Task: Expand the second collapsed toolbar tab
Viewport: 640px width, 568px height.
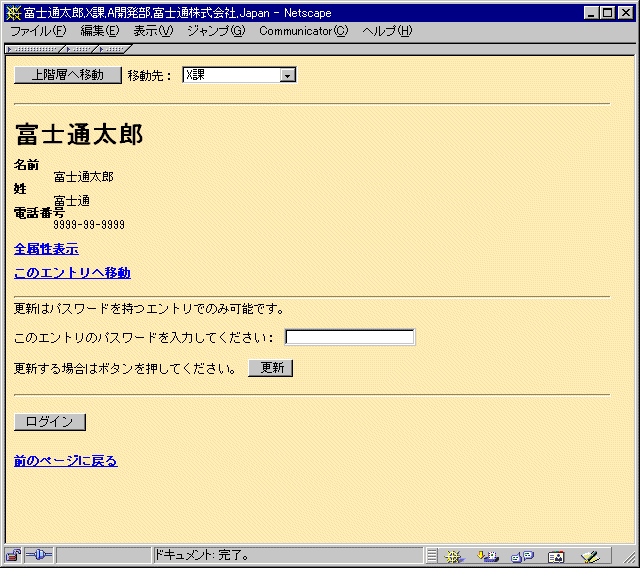Action: [81, 49]
